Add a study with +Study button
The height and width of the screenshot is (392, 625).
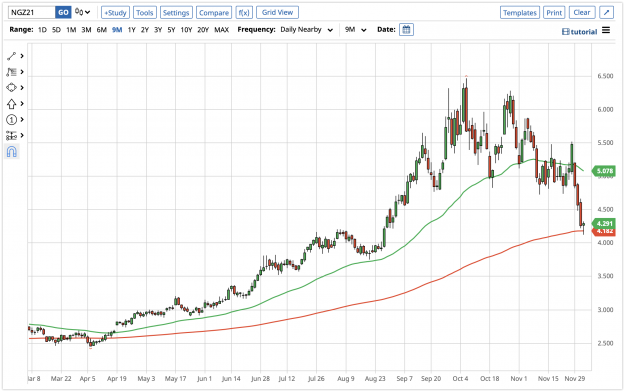[x=115, y=12]
